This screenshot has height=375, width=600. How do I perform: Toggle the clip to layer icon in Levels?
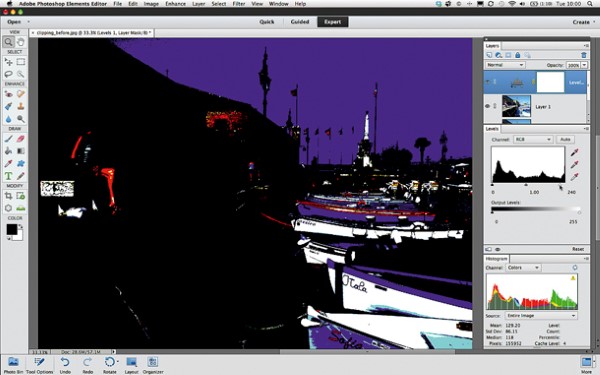[489, 249]
